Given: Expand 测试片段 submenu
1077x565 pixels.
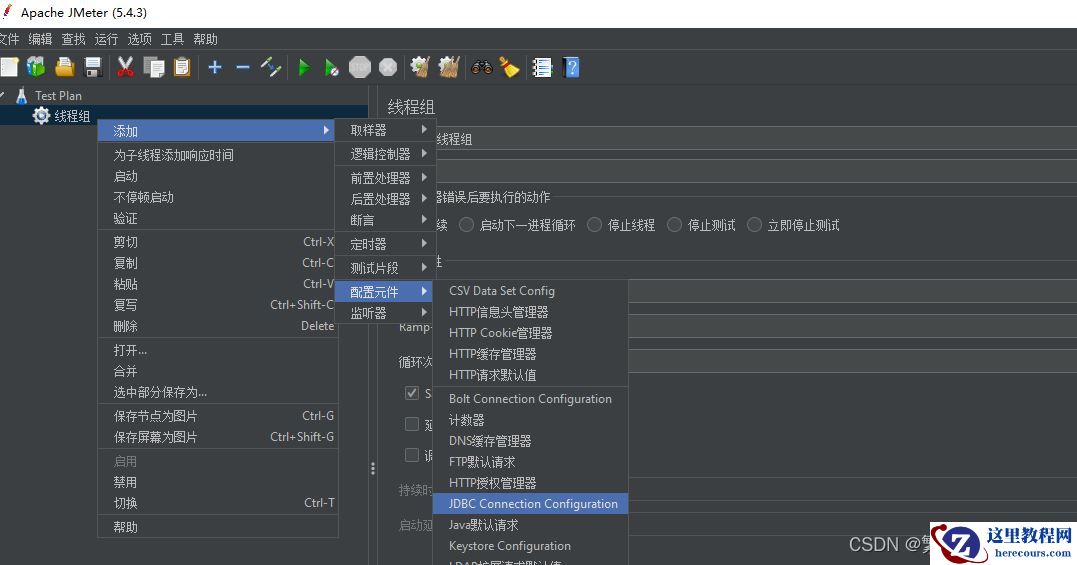Looking at the screenshot, I should point(385,268).
